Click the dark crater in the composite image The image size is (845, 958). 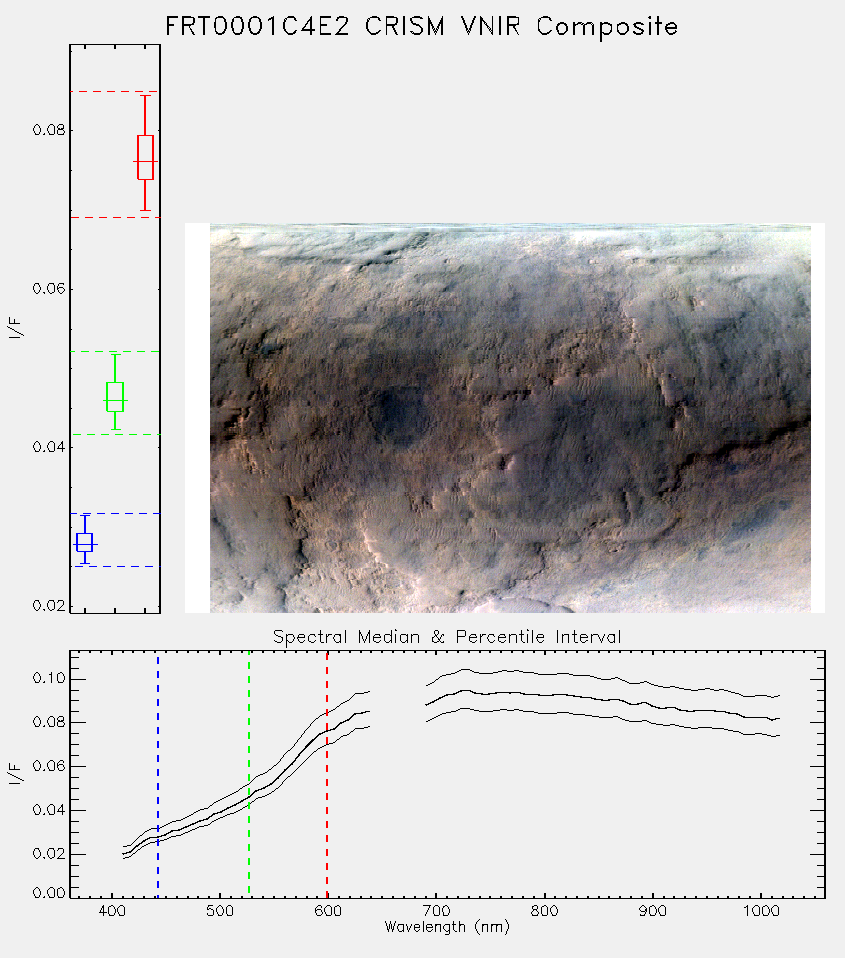400,414
